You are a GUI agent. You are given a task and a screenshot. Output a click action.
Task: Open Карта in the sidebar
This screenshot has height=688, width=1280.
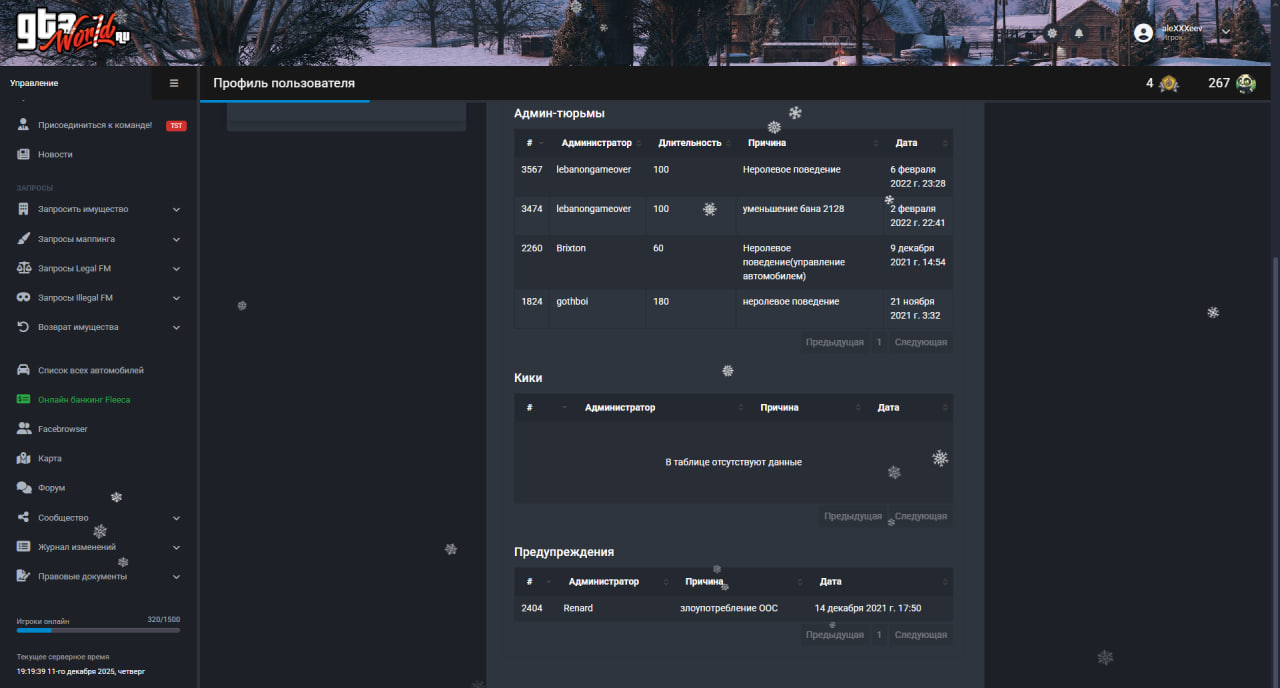point(50,458)
